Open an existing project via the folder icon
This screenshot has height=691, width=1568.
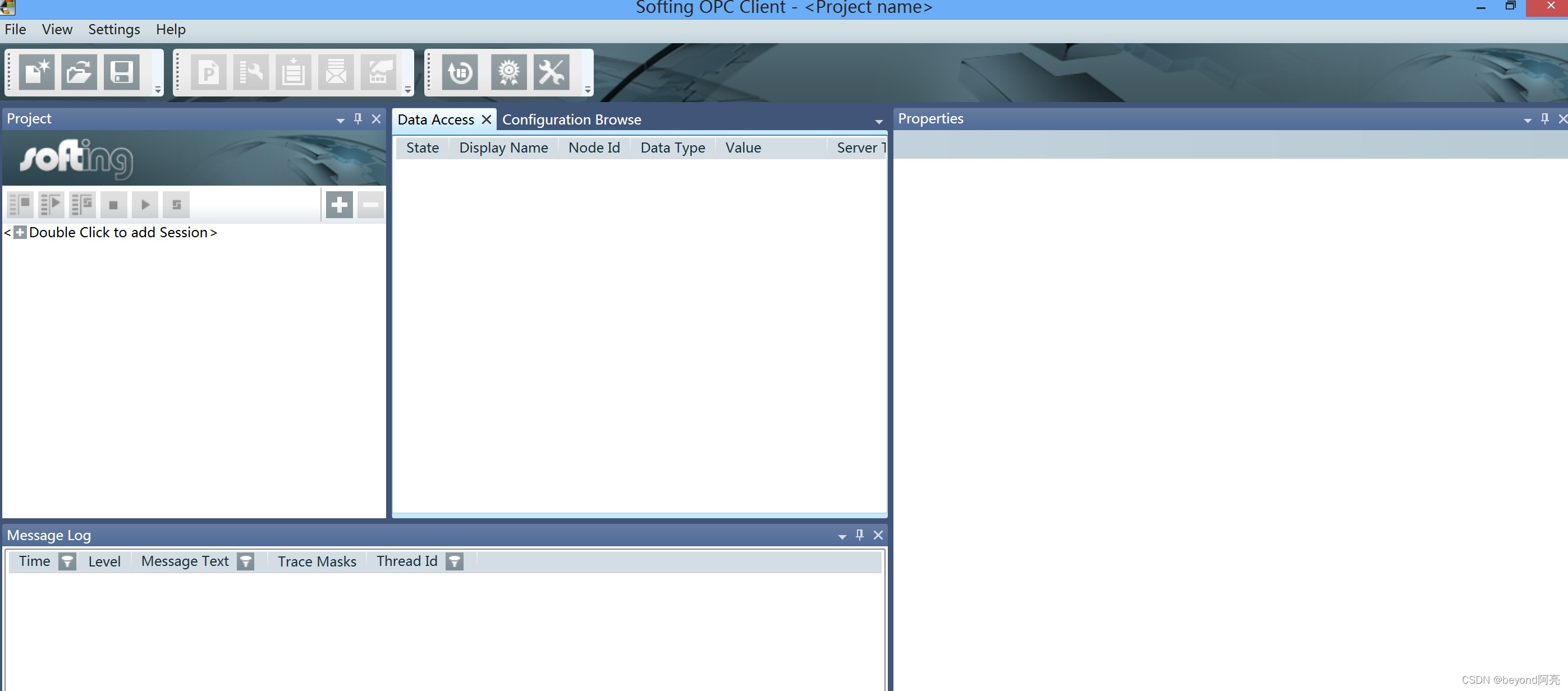[79, 72]
